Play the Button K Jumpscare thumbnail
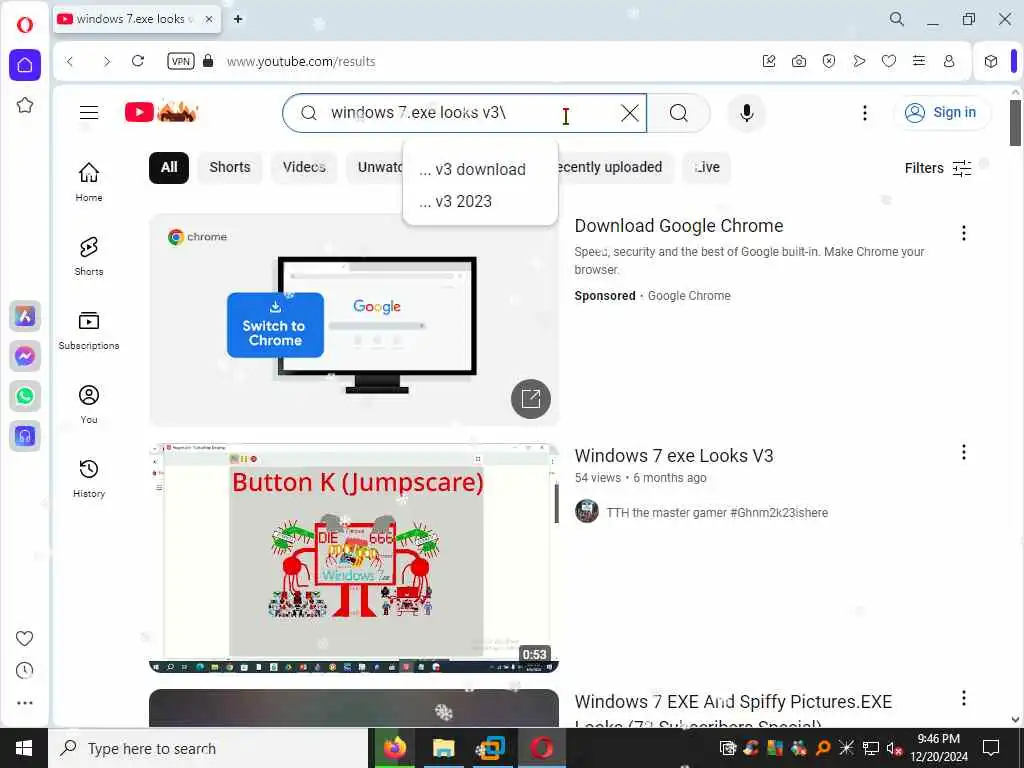This screenshot has height=768, width=1024. 353,558
